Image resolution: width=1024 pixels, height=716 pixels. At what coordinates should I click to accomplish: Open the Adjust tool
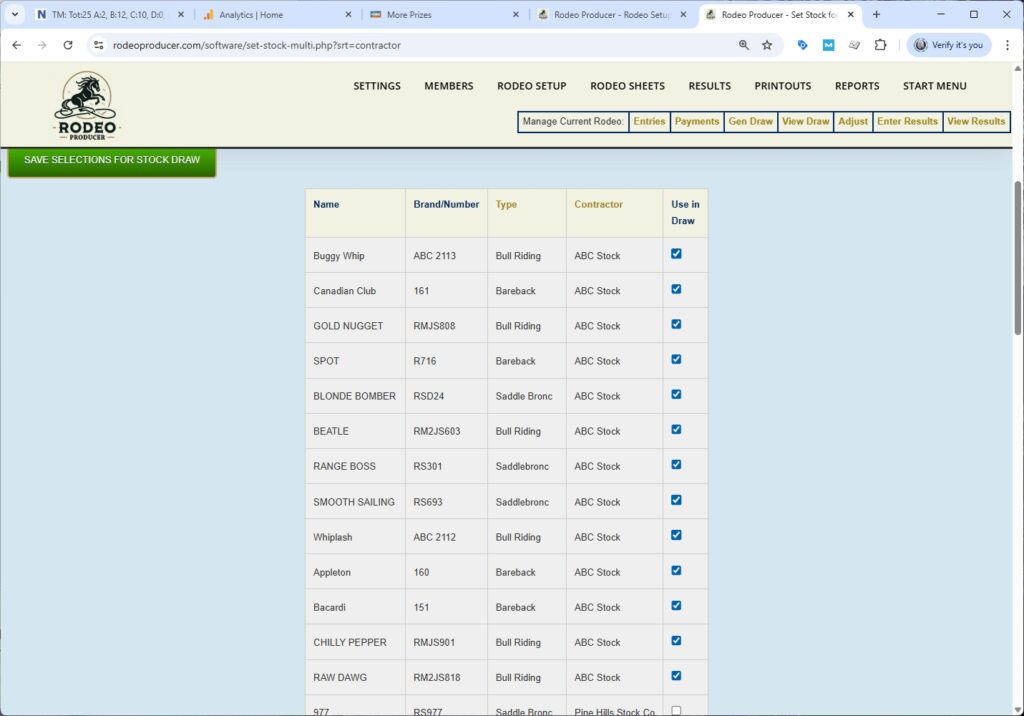tap(853, 121)
